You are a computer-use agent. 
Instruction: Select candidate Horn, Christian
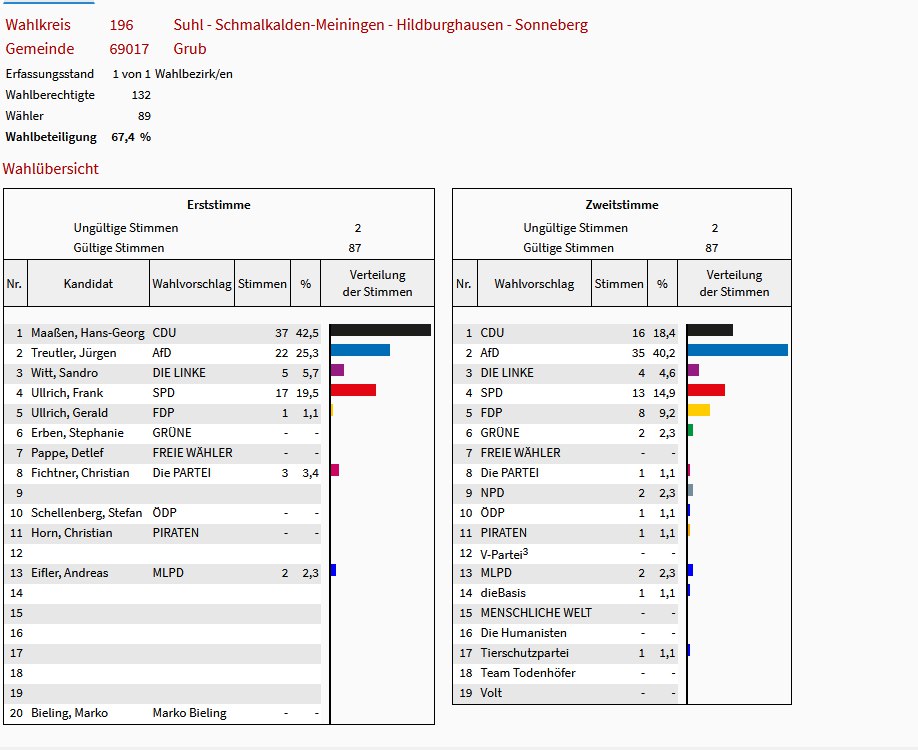(x=71, y=533)
